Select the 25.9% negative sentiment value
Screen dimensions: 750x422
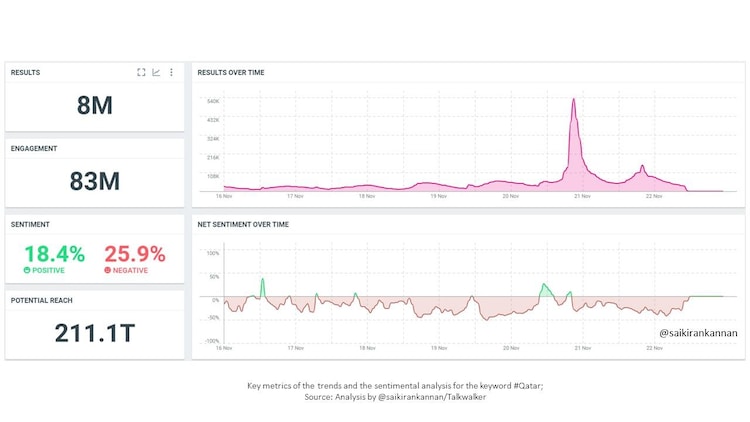(x=135, y=254)
